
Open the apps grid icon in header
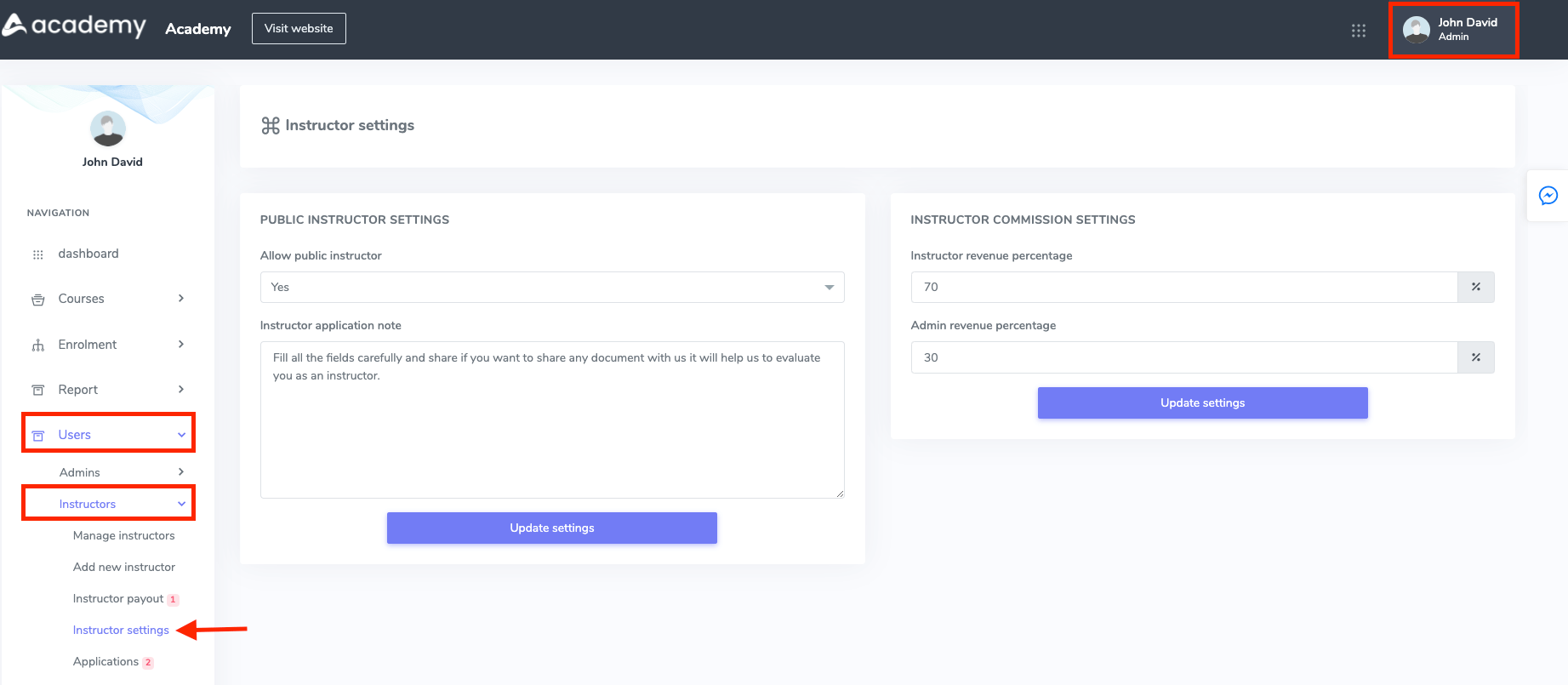1359,31
